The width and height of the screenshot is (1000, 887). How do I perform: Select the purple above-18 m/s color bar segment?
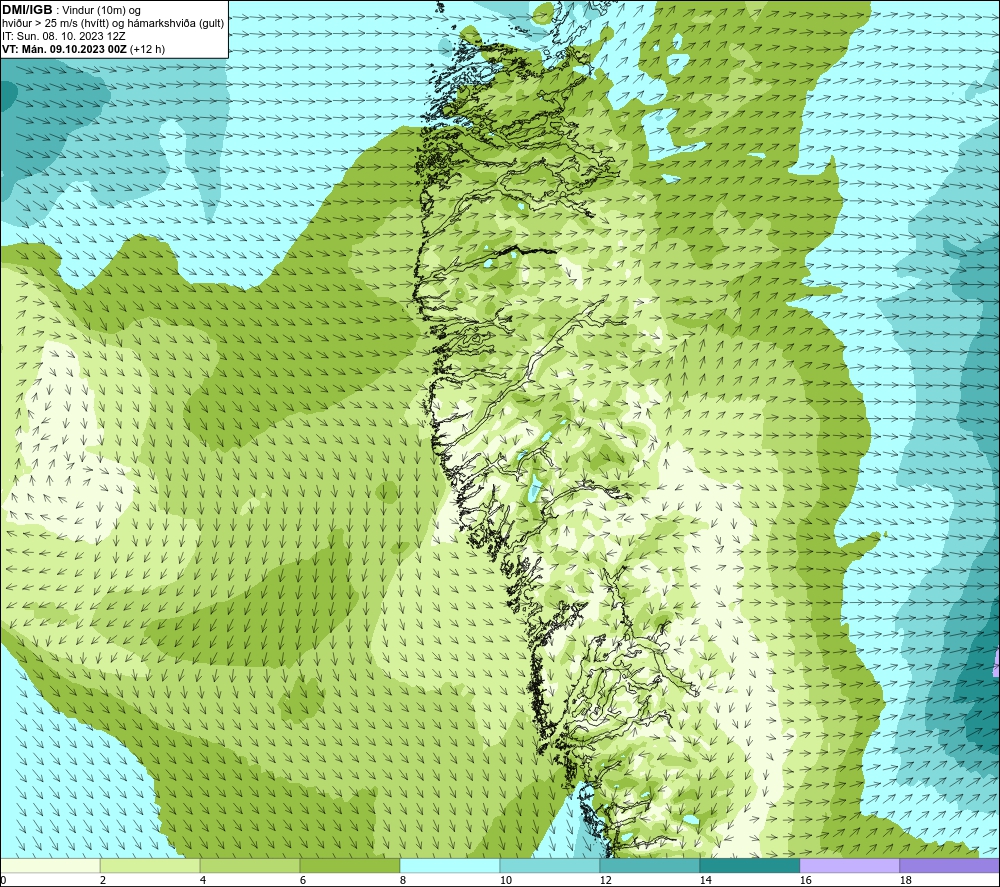(x=950, y=865)
